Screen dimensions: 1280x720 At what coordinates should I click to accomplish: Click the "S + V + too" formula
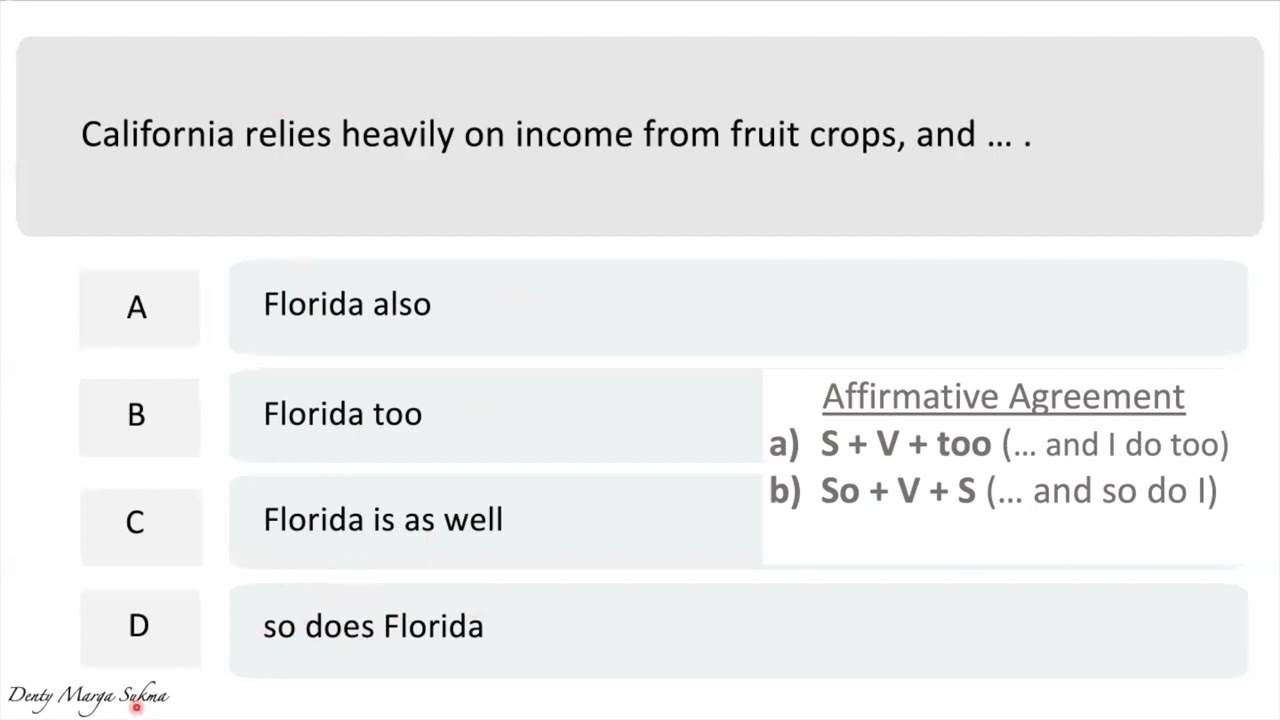tap(905, 444)
